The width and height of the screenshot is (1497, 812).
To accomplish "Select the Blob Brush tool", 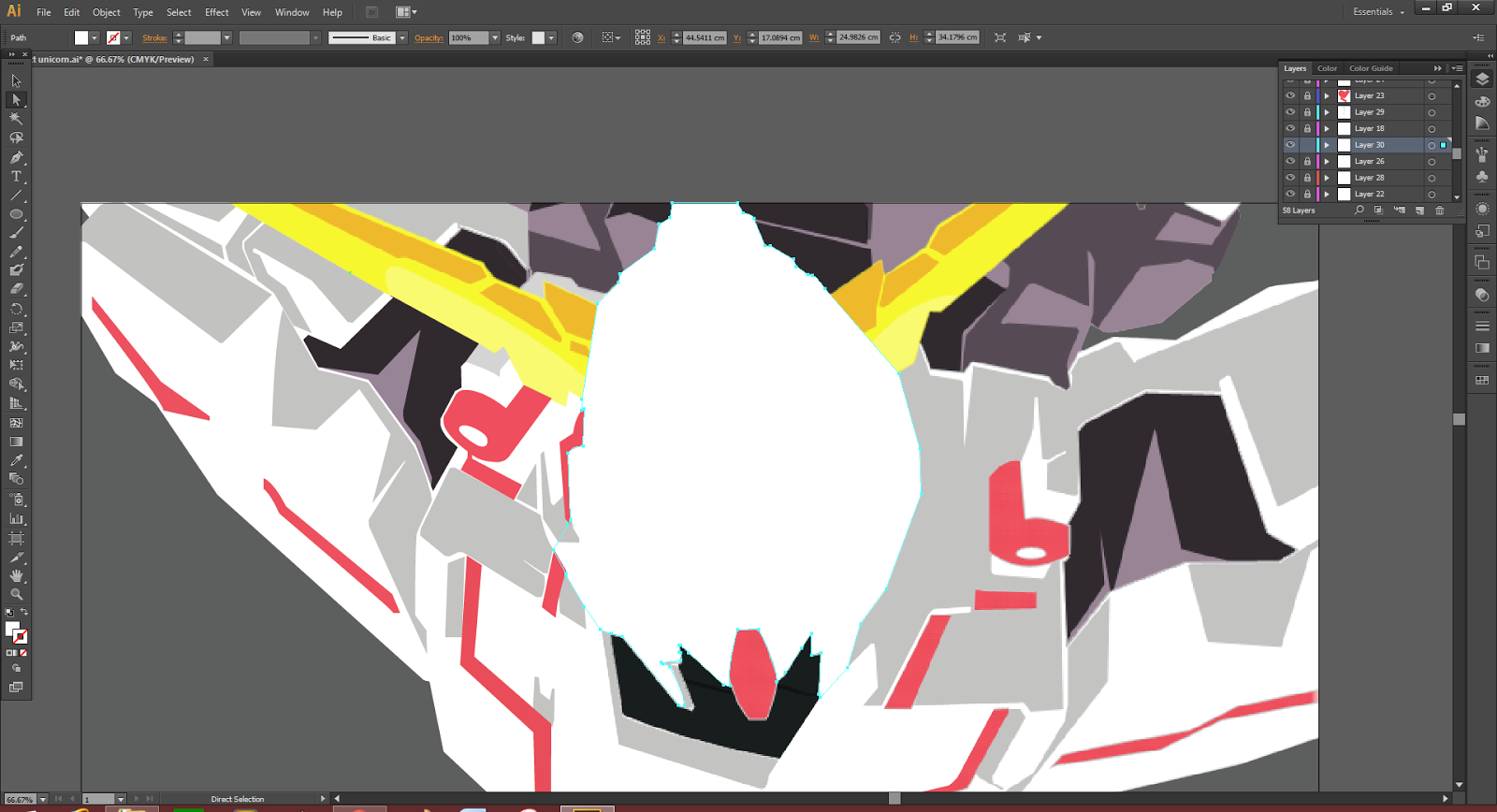I will point(16,270).
